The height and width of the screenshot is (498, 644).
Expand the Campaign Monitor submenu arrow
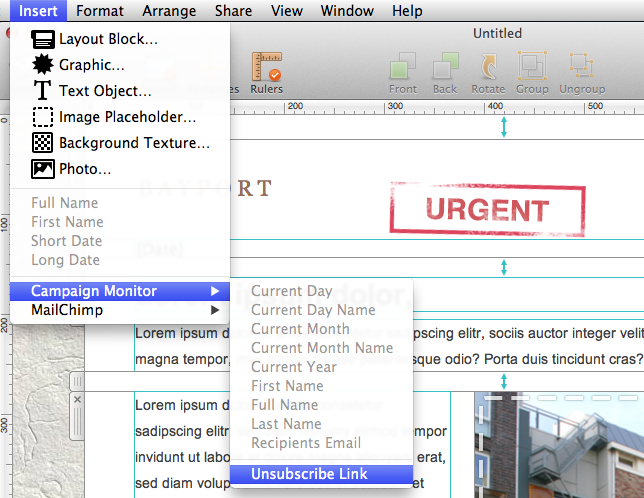(x=214, y=291)
